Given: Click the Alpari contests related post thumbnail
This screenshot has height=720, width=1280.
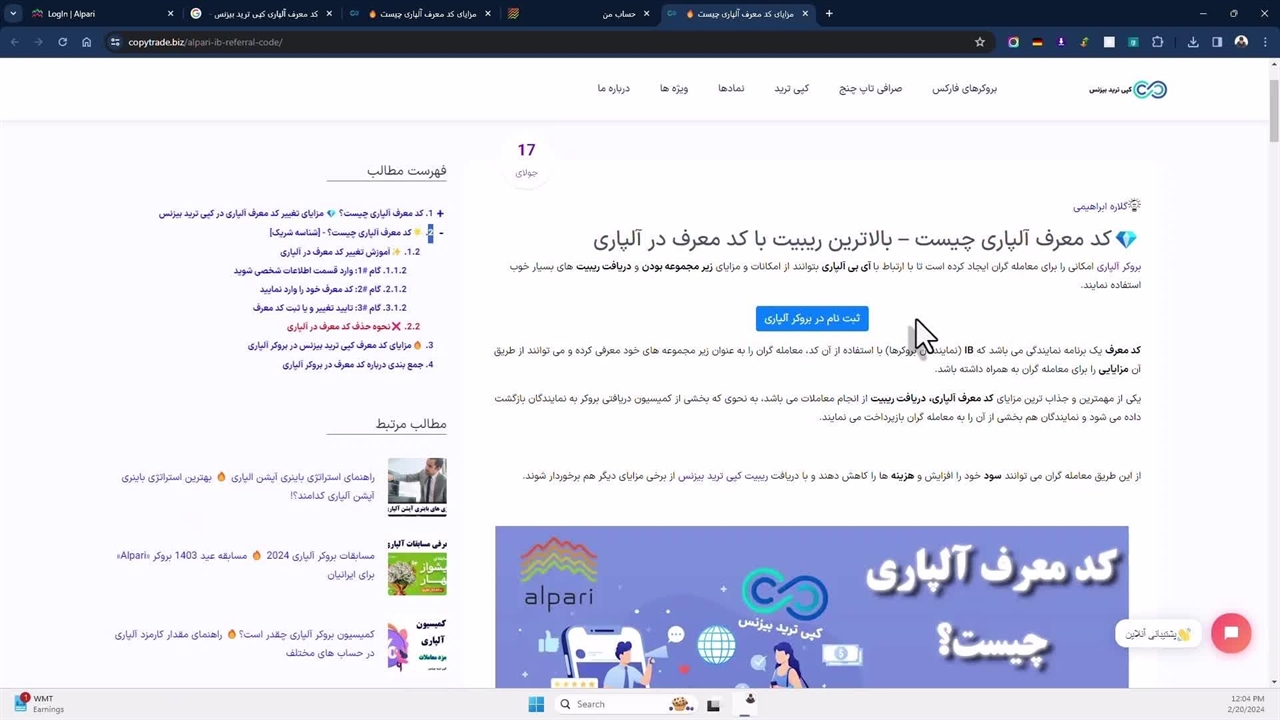Looking at the screenshot, I should [x=417, y=568].
